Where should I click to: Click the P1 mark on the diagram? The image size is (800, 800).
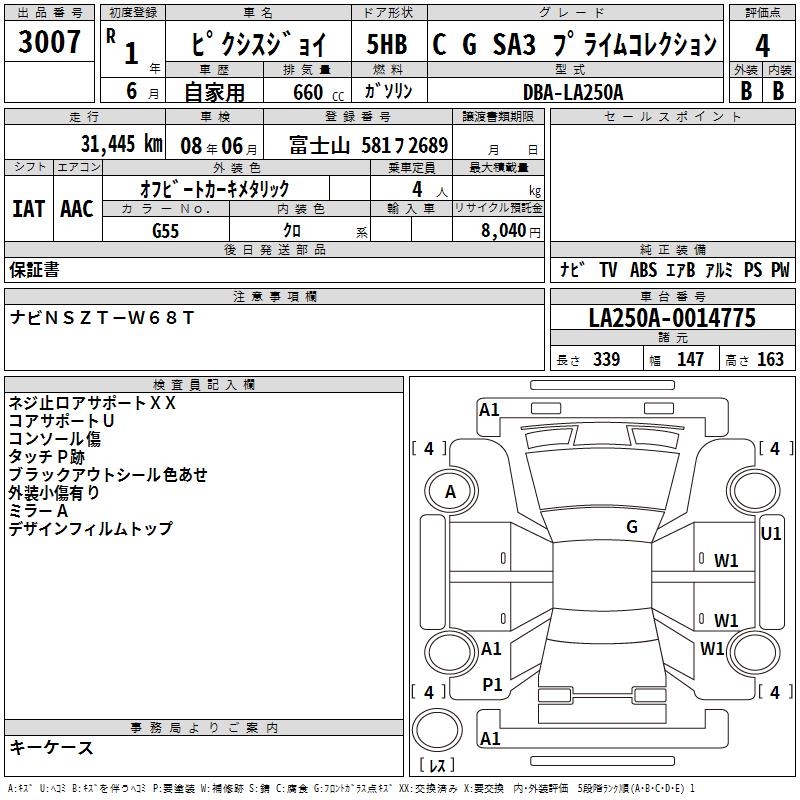(x=492, y=684)
